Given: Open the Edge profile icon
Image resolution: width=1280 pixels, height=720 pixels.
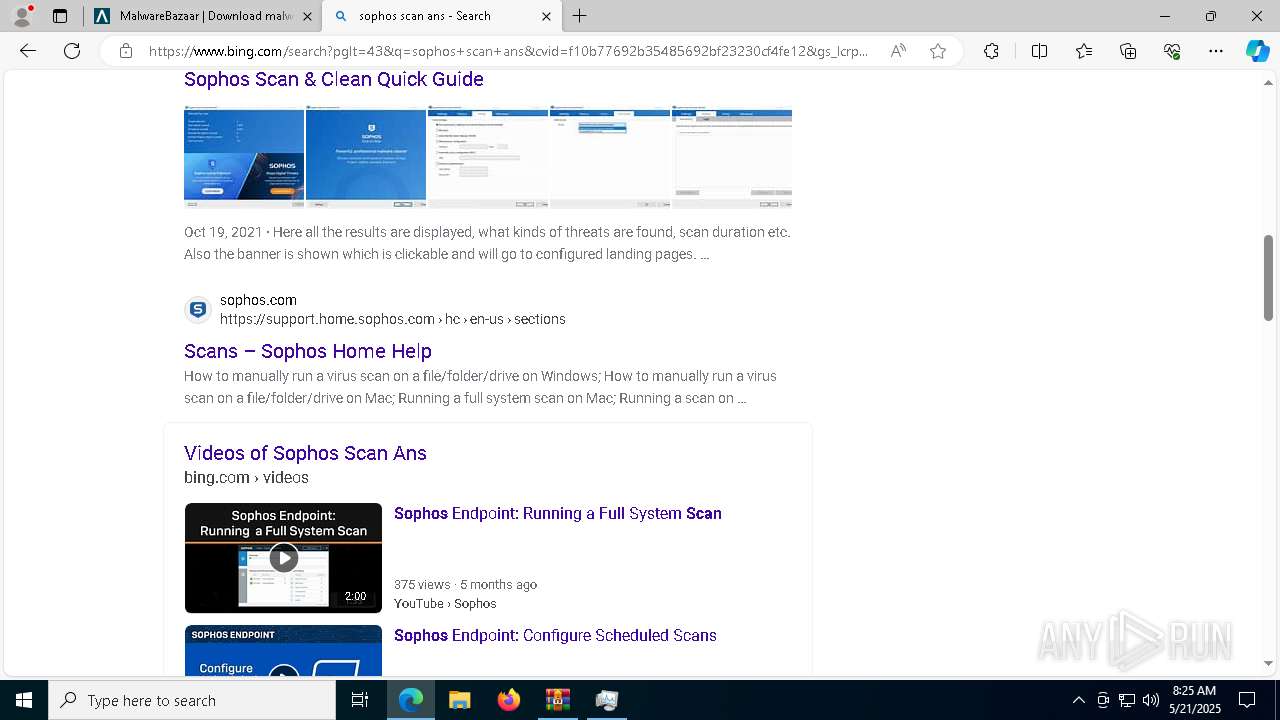Looking at the screenshot, I should click(22, 16).
